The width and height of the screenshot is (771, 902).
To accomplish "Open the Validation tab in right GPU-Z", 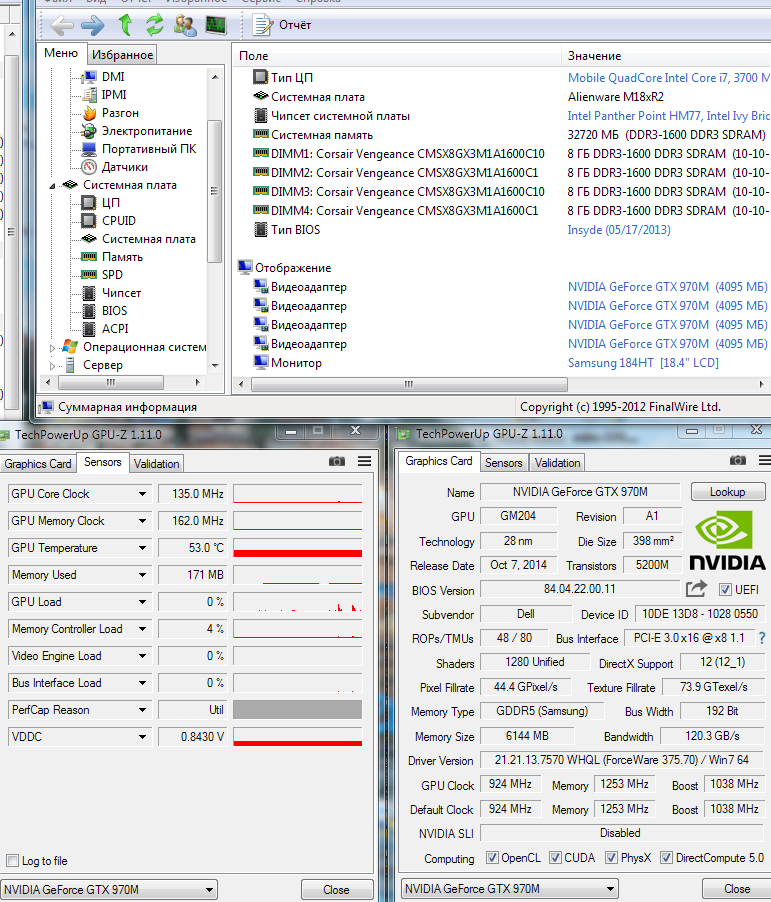I will point(558,463).
